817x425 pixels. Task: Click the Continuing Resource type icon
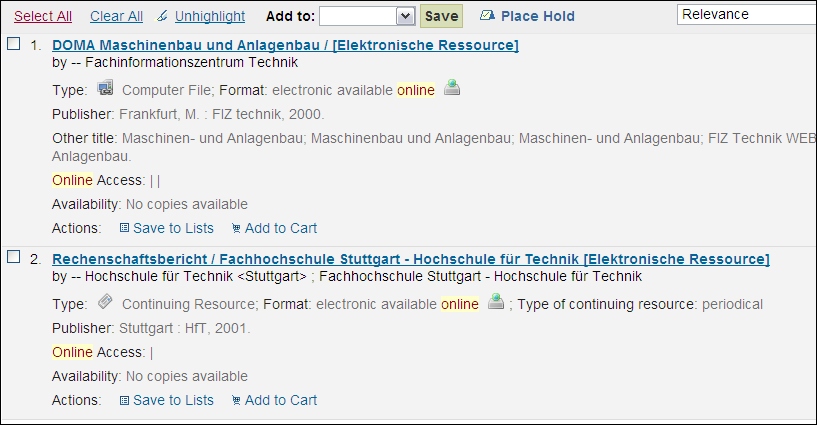coord(106,303)
